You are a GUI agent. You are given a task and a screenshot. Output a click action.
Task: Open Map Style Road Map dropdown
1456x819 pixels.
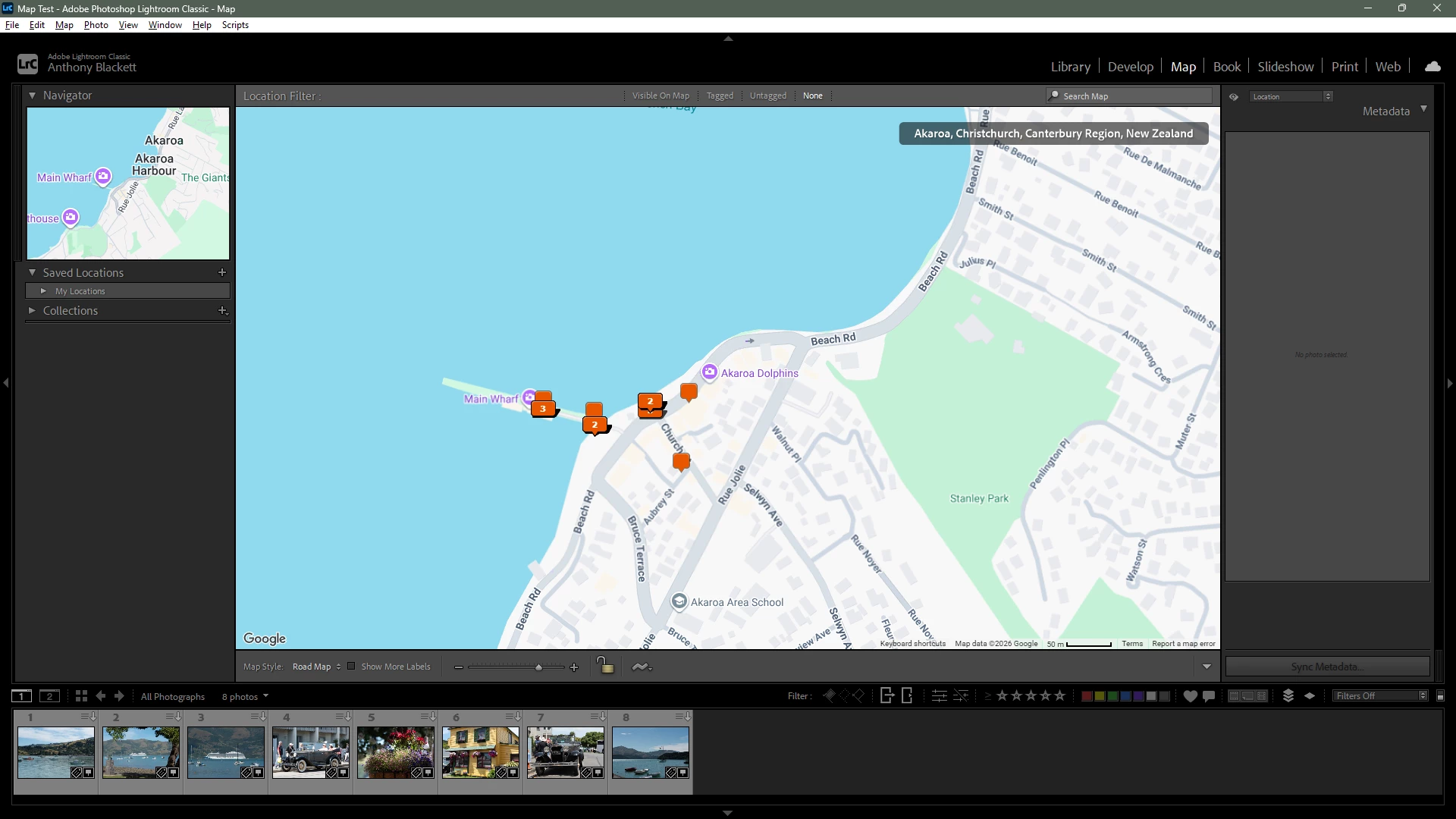316,667
